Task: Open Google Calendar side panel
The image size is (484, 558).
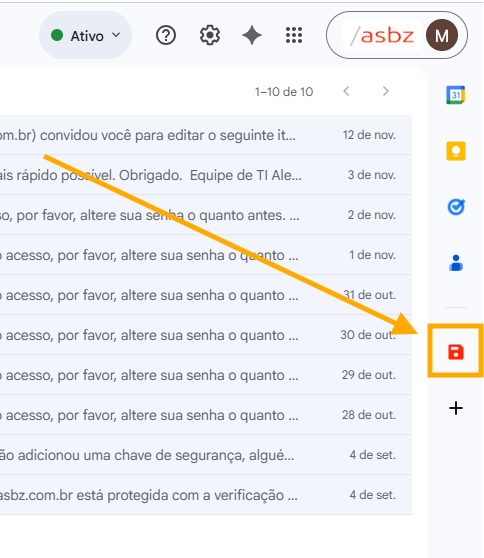Action: (456, 95)
